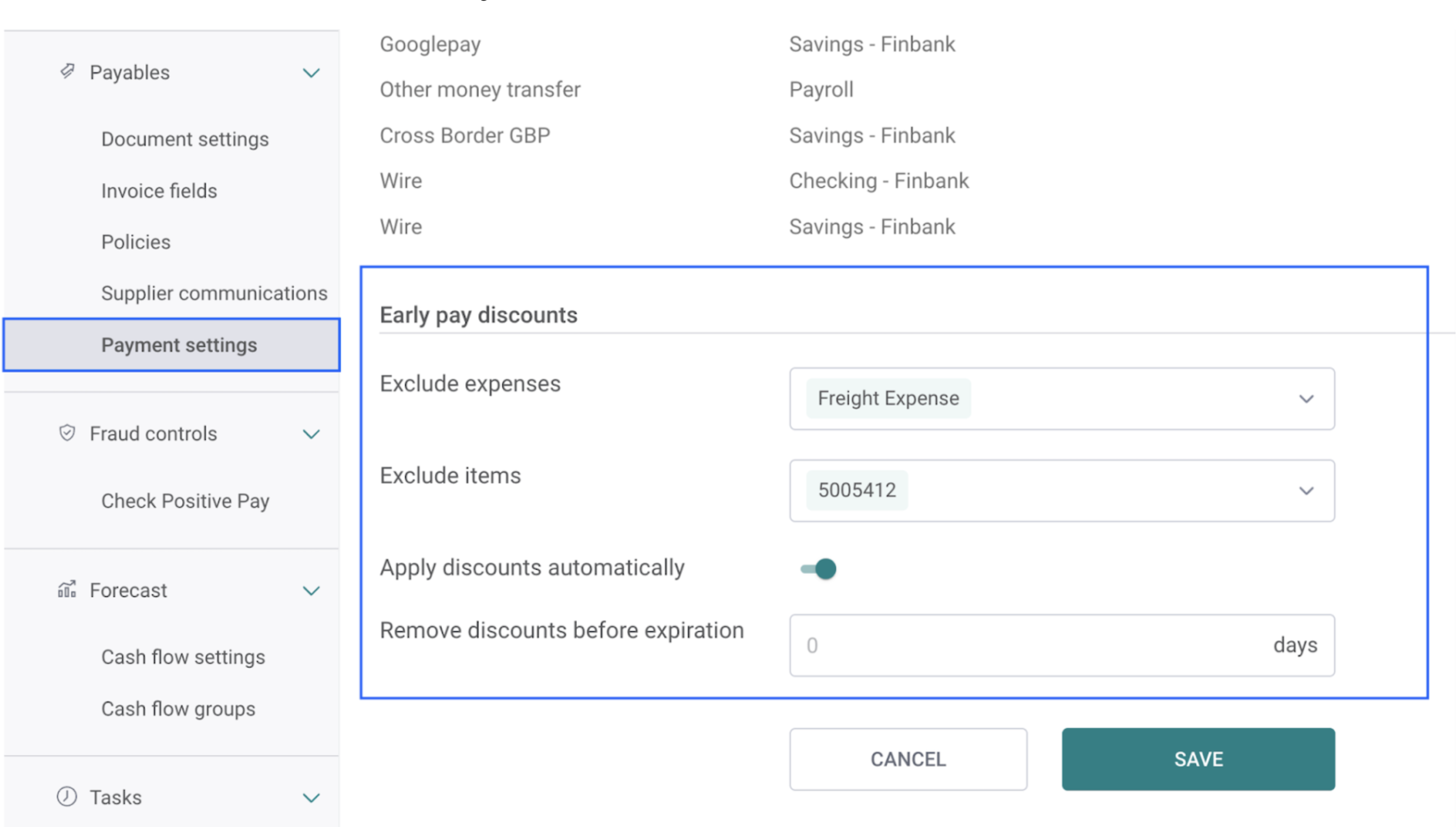Collapse the Payables section chevron
Viewport: 1456px width, 827px height.
pos(311,73)
